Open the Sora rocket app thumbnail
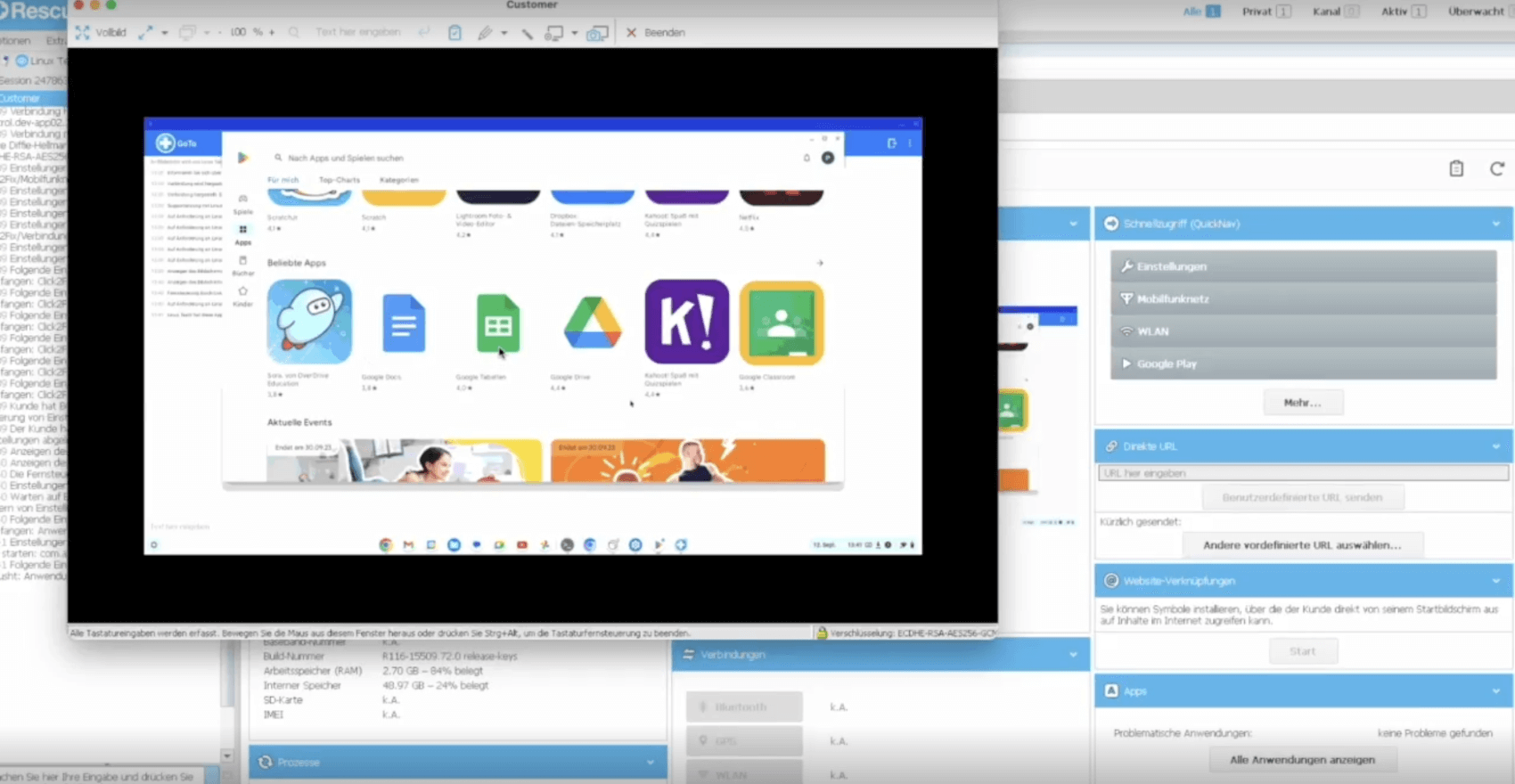1515x784 pixels. [x=309, y=322]
